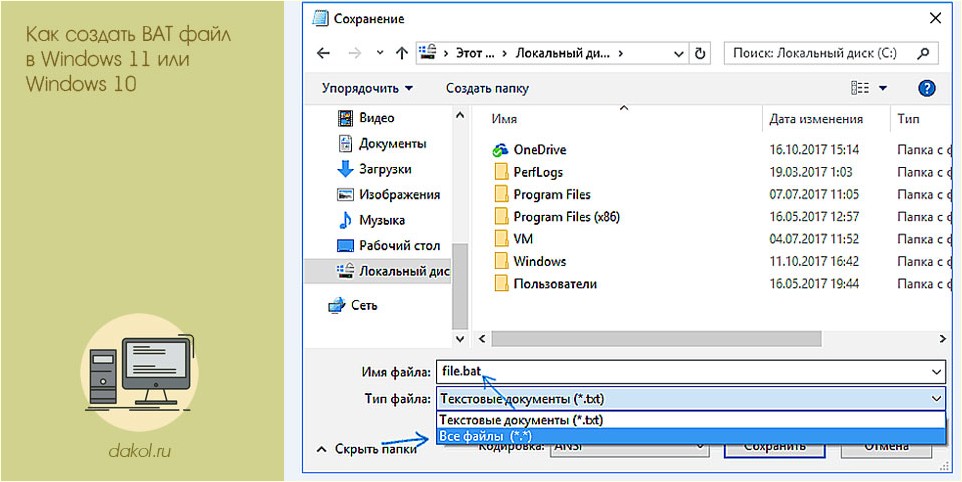The height and width of the screenshot is (482, 962).
Task: Click date 16.10.2017 15:14
Action: (814, 150)
